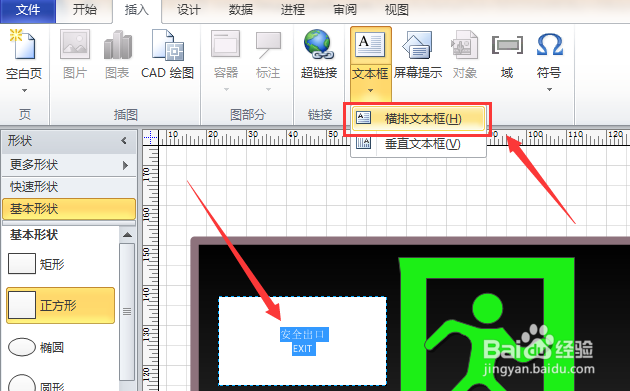This screenshot has height=391, width=630.
Task: Click the 图片 insert picture icon
Action: [x=75, y=44]
